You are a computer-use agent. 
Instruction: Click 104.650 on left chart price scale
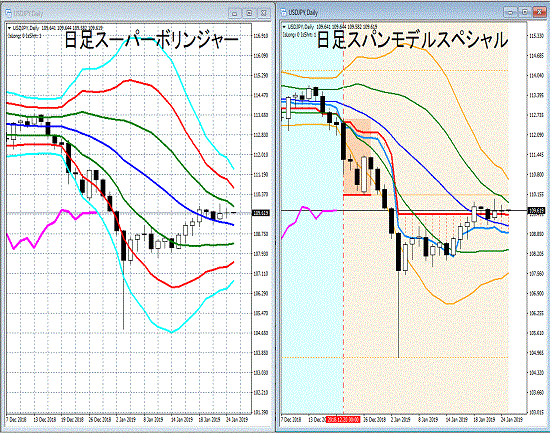[x=261, y=333]
